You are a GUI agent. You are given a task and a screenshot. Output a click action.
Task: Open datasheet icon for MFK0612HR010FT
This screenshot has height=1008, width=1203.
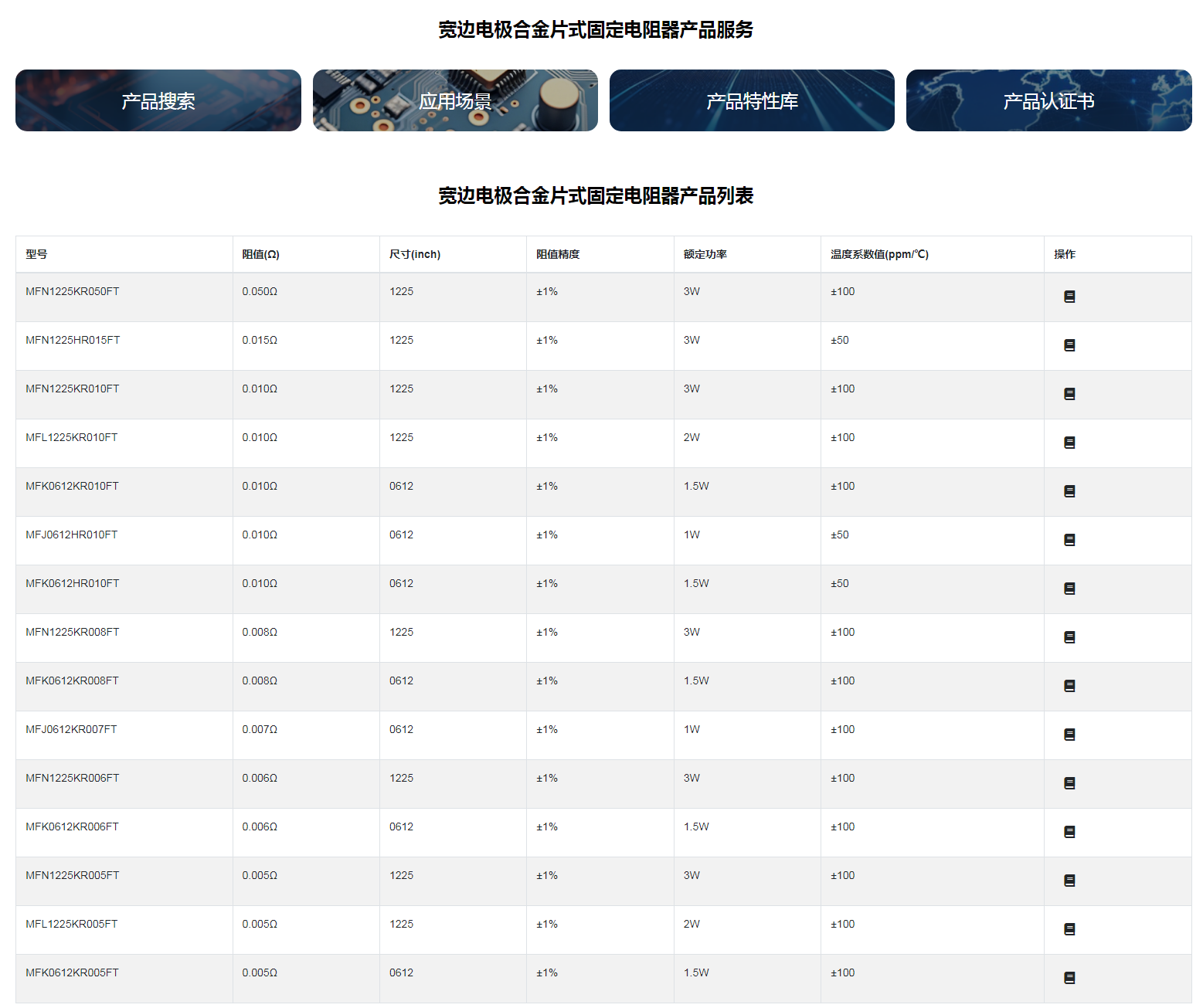(1069, 589)
